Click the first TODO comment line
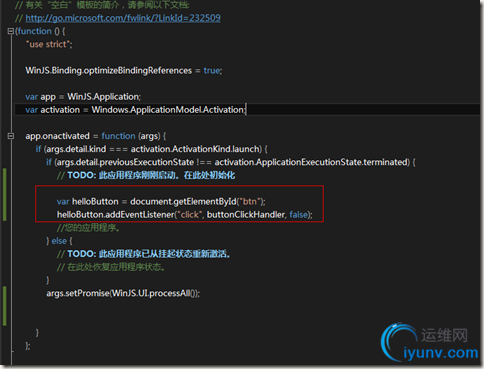484x369 pixels. (146, 175)
